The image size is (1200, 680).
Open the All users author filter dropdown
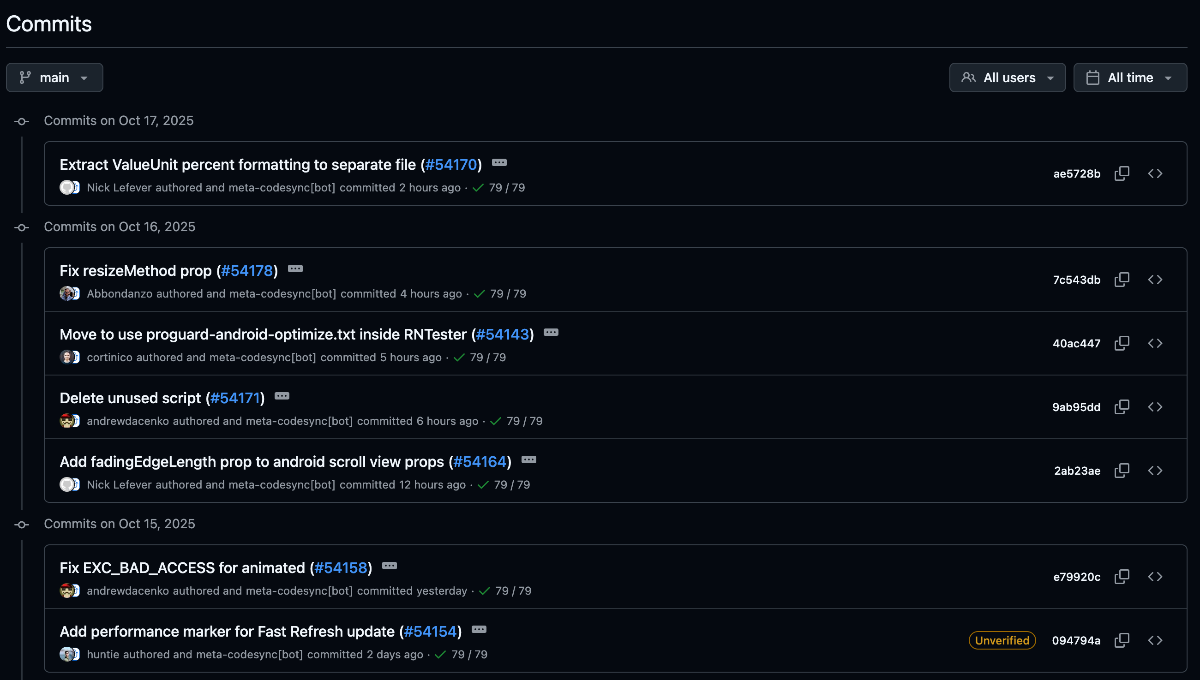point(1007,77)
